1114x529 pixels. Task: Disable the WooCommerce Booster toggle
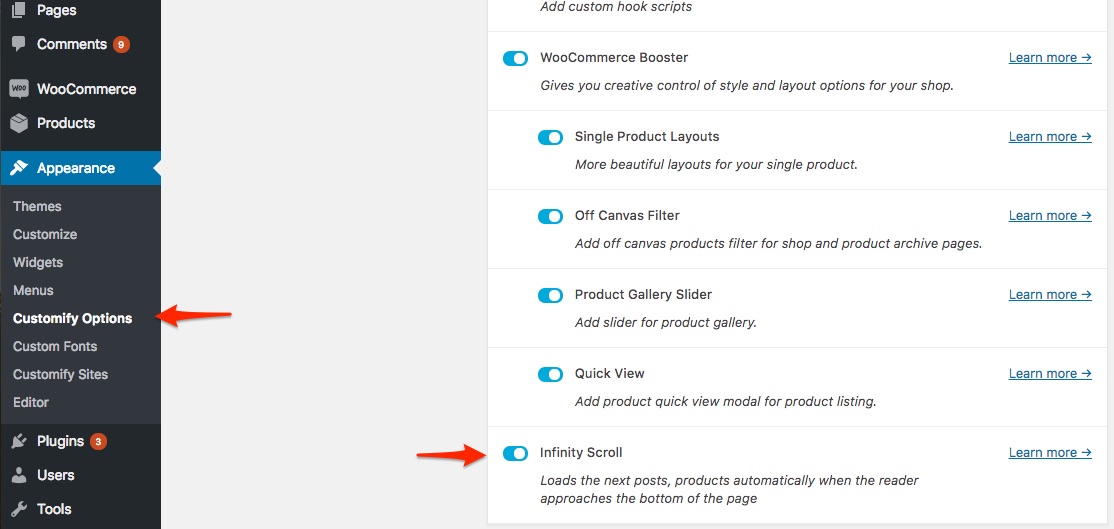point(515,58)
